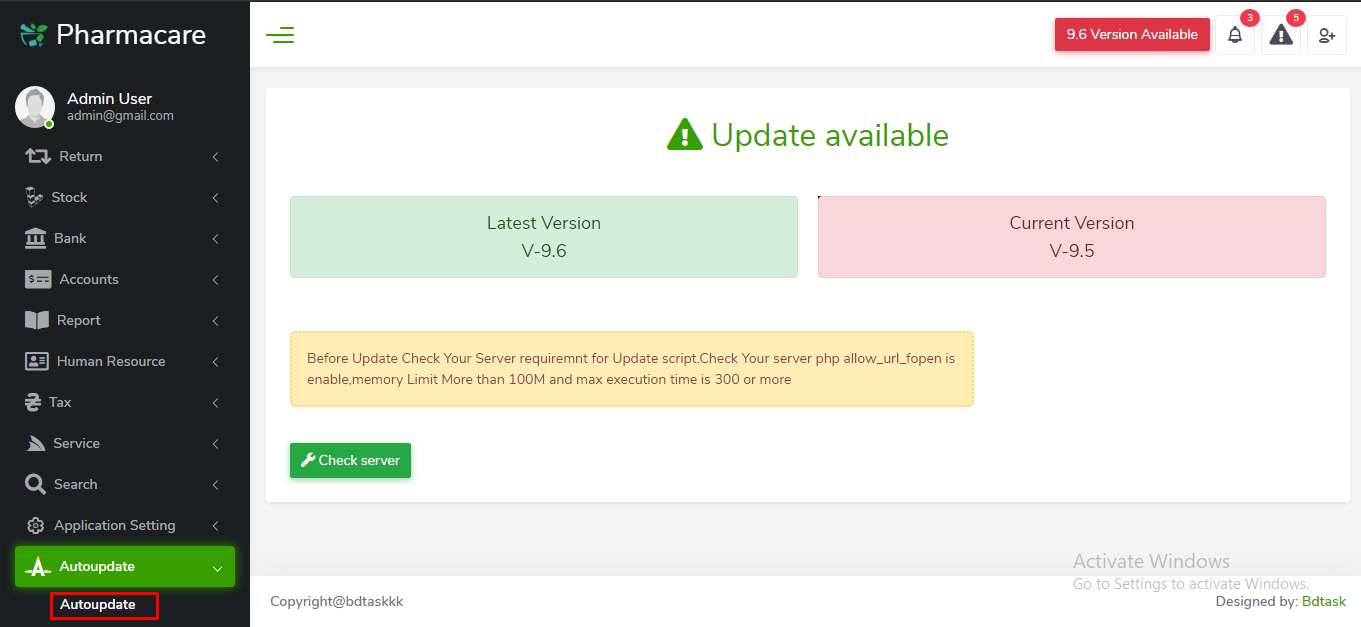Toggle the sidebar with hamburger menu
The height and width of the screenshot is (627, 1361).
[x=280, y=34]
